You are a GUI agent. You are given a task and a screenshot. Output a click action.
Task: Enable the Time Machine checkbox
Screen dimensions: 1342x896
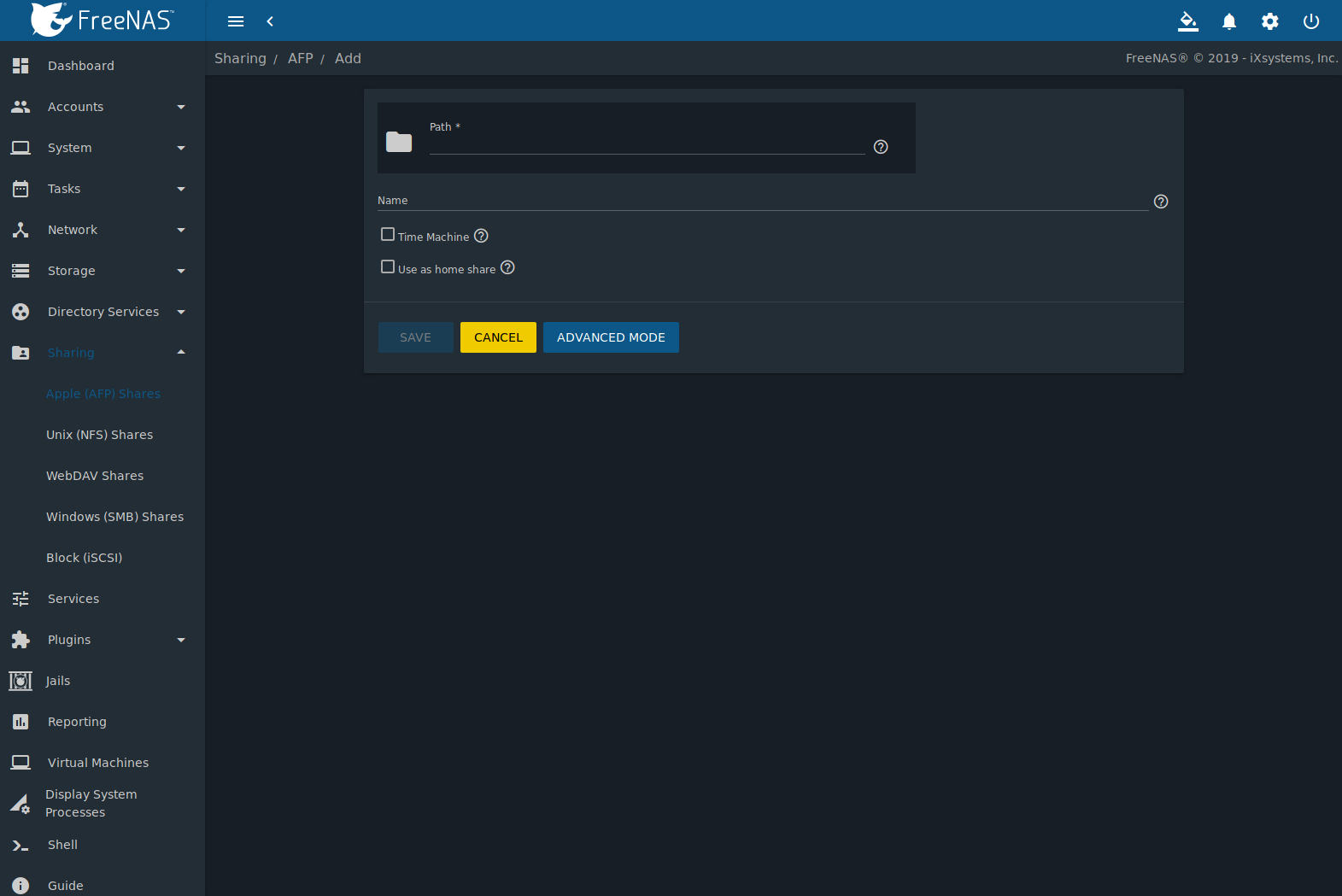(x=388, y=234)
